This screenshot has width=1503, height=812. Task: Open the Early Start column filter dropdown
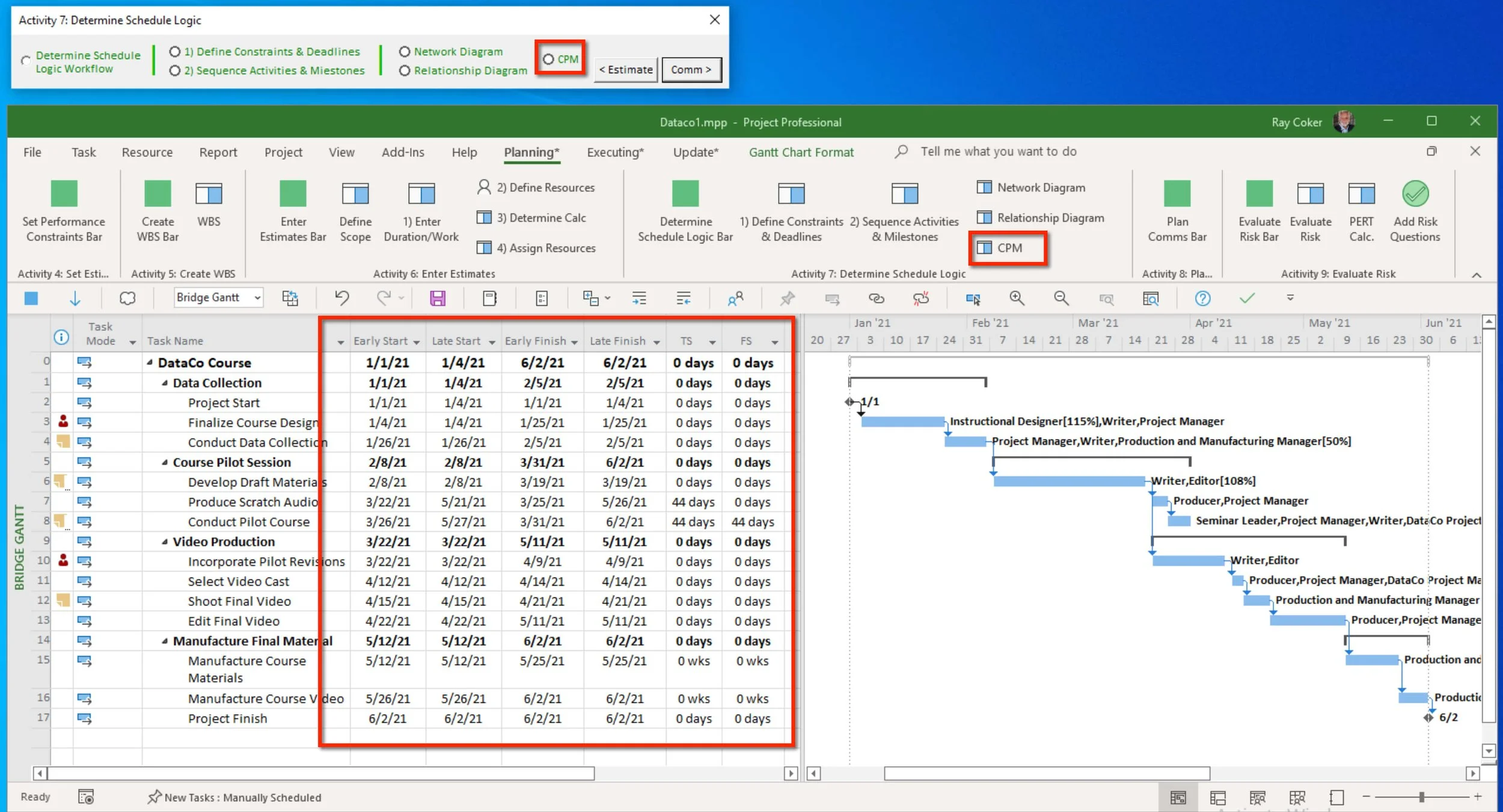(x=417, y=342)
